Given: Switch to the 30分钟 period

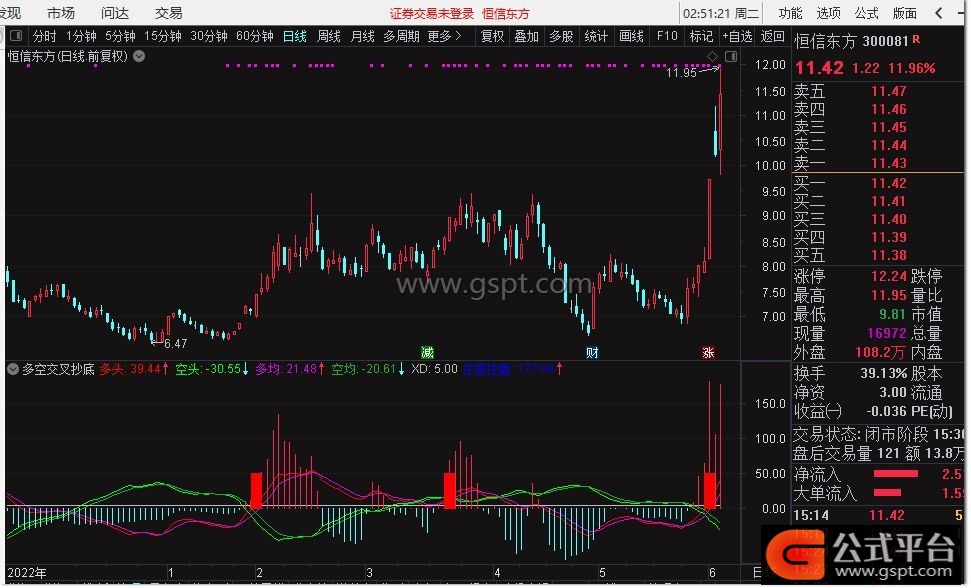Looking at the screenshot, I should click(x=209, y=37).
